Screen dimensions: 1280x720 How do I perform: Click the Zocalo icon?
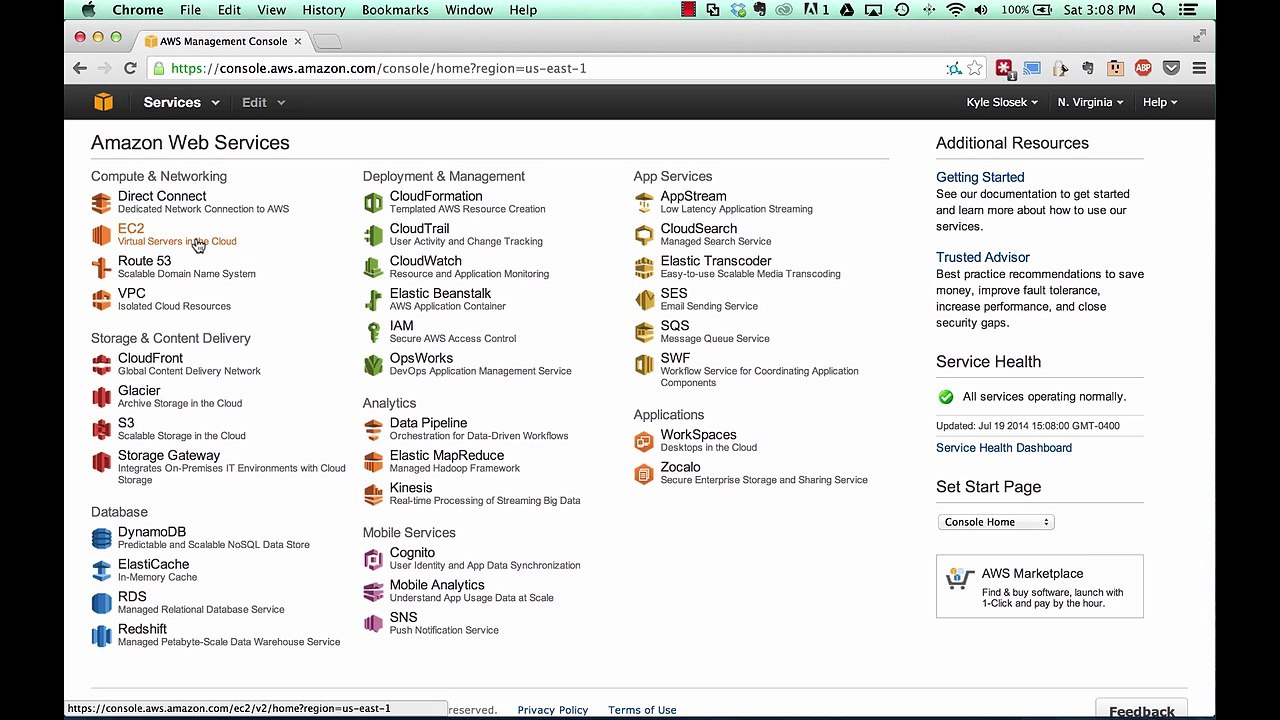pyautogui.click(x=644, y=474)
